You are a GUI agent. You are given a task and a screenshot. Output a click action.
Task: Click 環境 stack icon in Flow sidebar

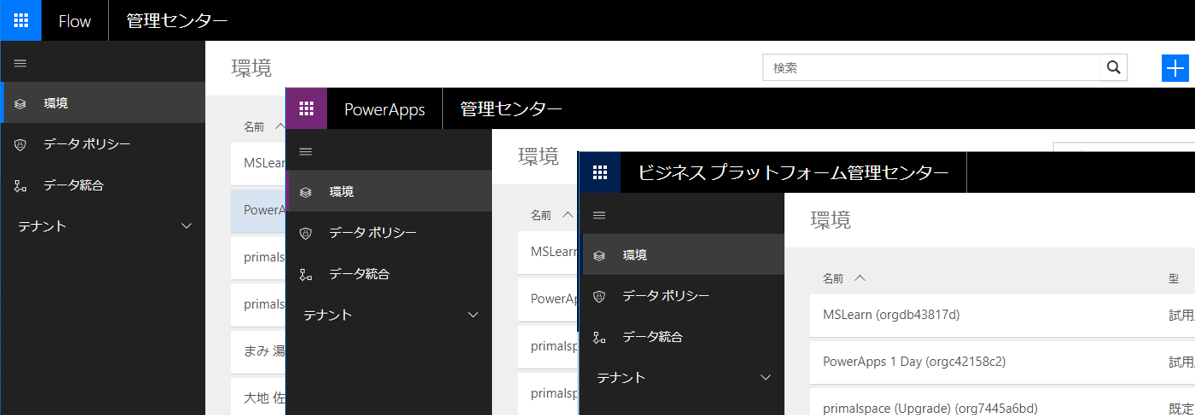click(21, 104)
